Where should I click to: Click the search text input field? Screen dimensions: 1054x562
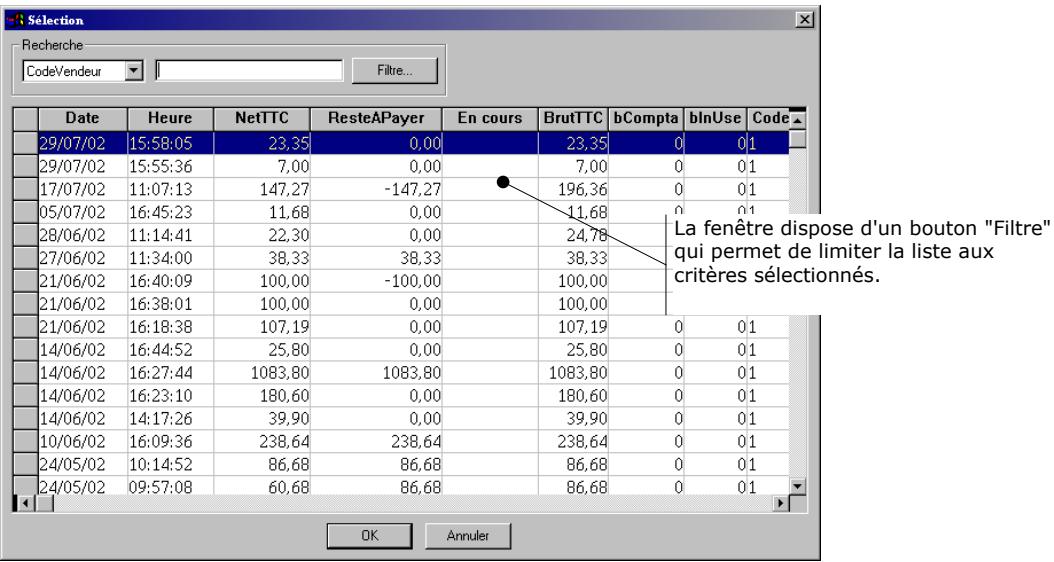(x=249, y=71)
